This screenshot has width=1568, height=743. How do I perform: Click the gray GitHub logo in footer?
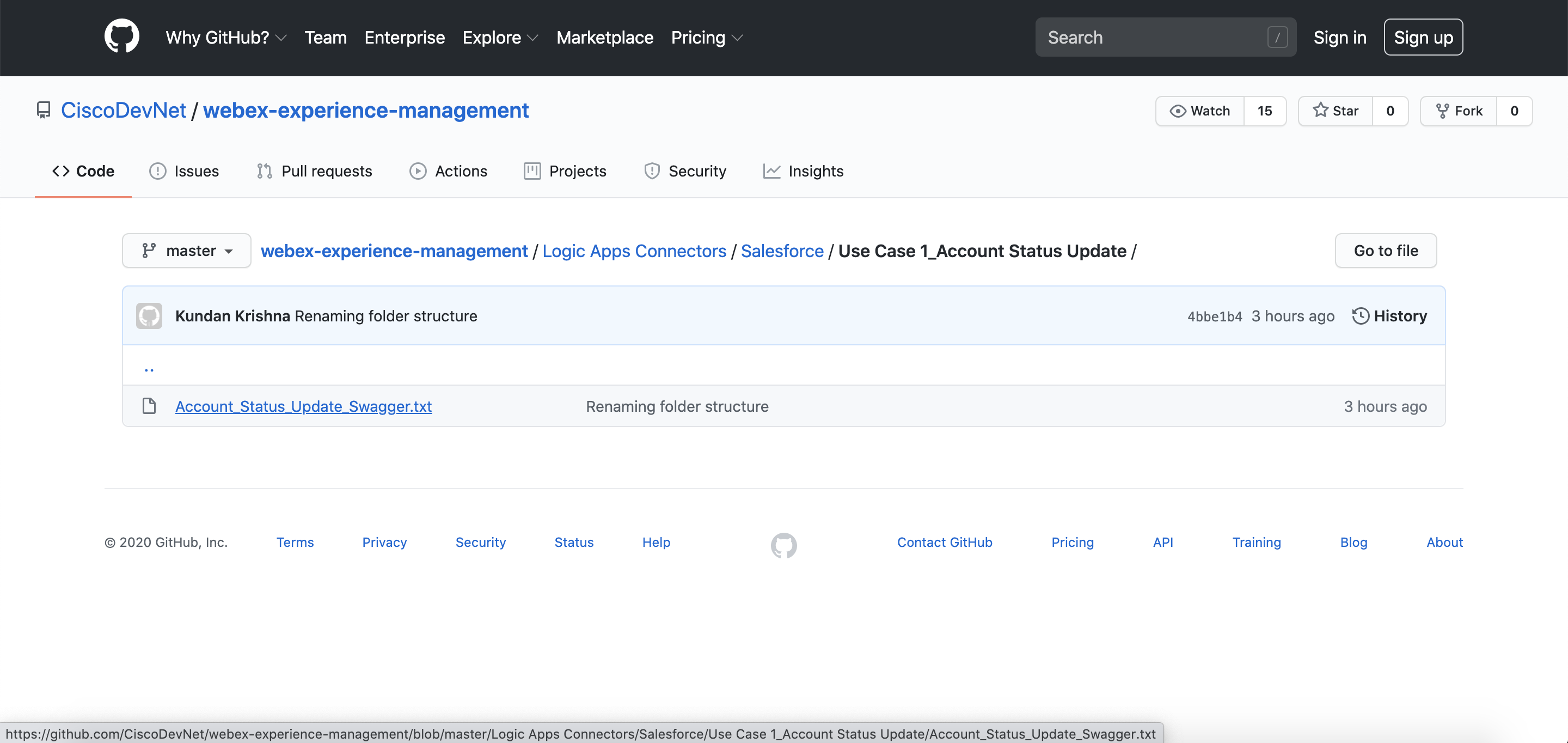783,545
